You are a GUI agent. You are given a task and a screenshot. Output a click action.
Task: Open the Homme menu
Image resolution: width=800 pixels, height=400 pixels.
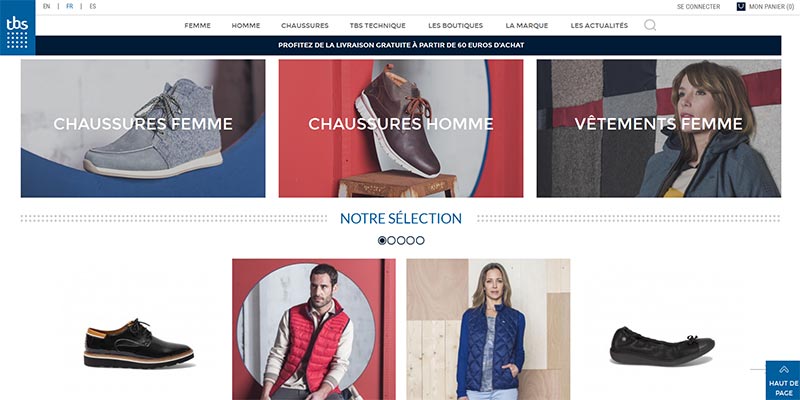(246, 26)
